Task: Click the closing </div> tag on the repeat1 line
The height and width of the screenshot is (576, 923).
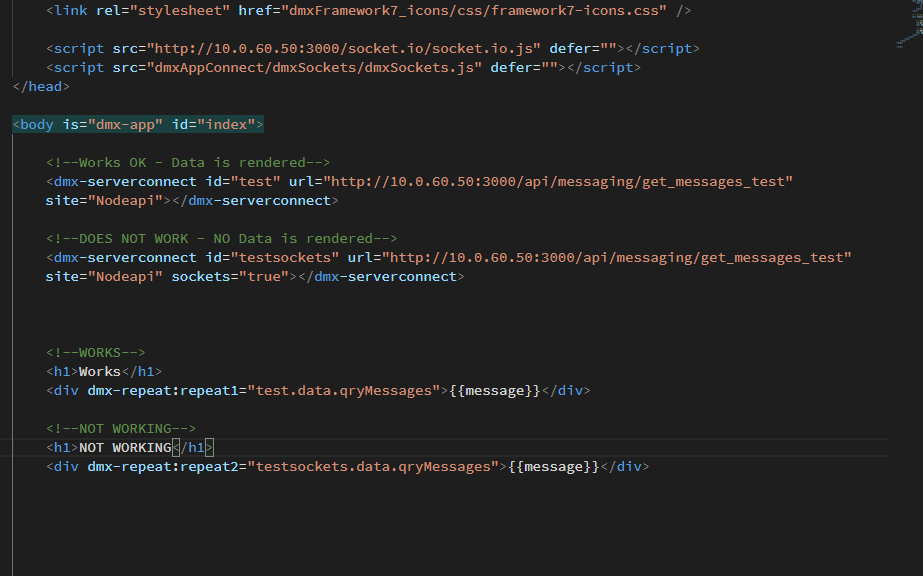Action: pyautogui.click(x=566, y=391)
